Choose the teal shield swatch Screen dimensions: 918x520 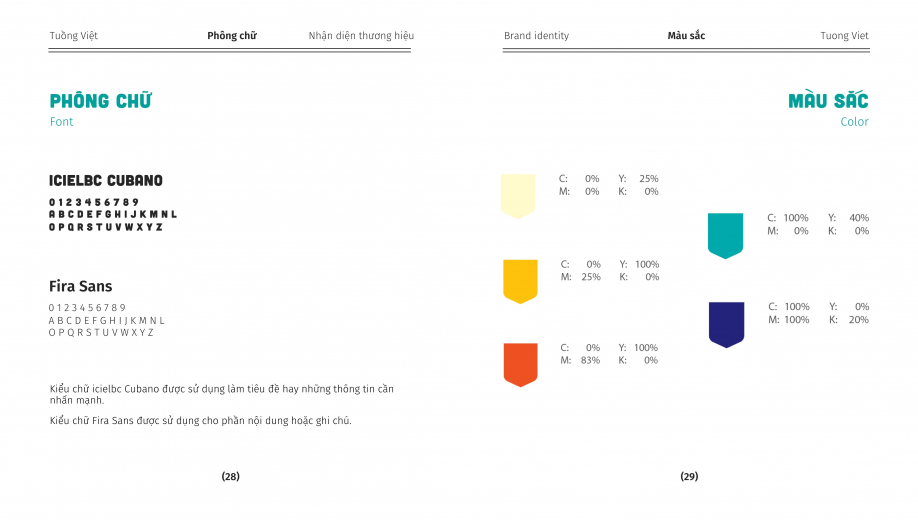click(x=725, y=236)
